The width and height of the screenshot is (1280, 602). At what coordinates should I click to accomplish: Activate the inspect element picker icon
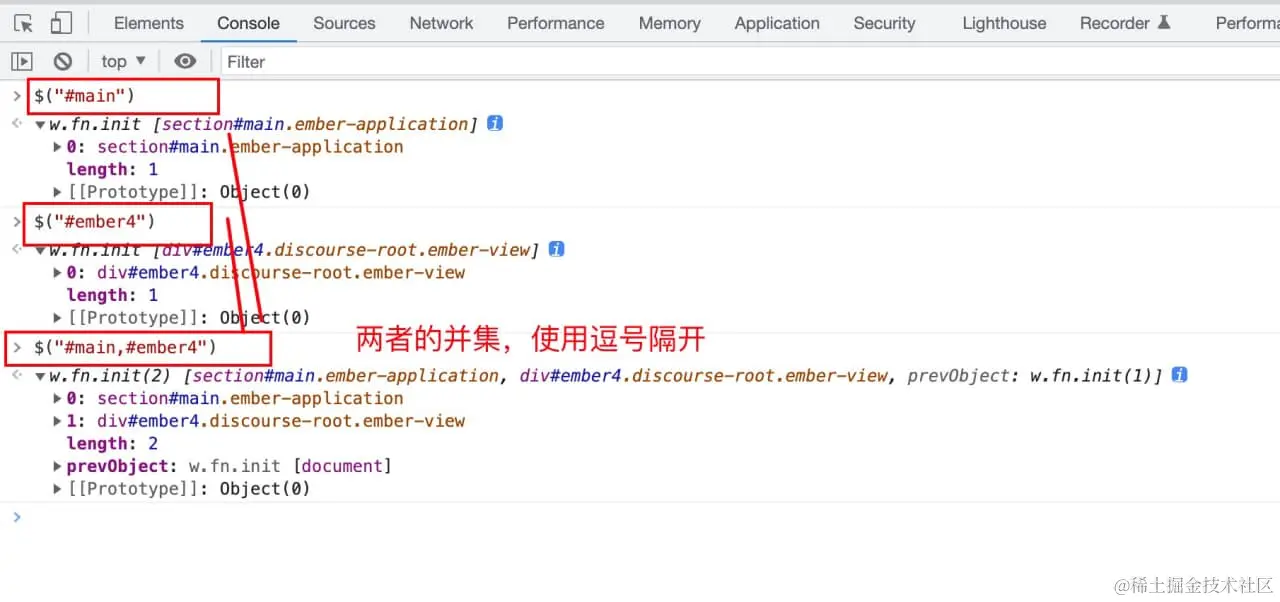[x=24, y=23]
